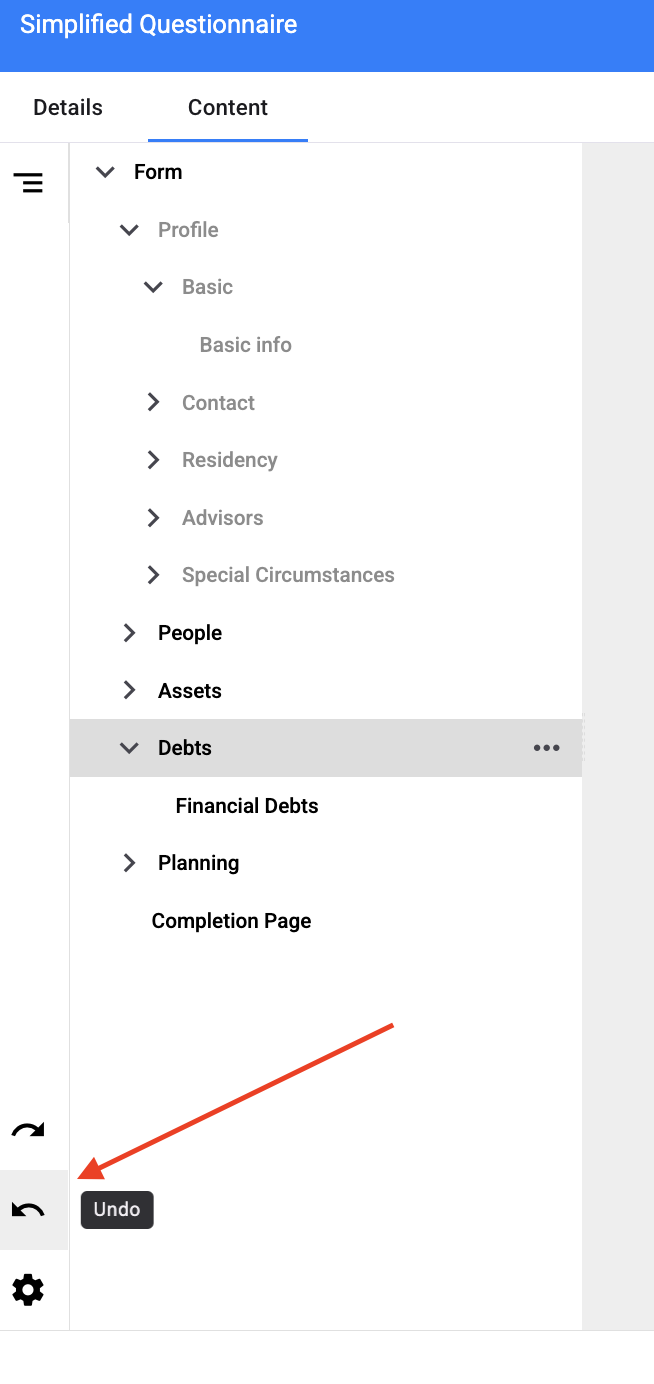Expand the People section chevron
The width and height of the screenshot is (654, 1384).
[x=129, y=633]
